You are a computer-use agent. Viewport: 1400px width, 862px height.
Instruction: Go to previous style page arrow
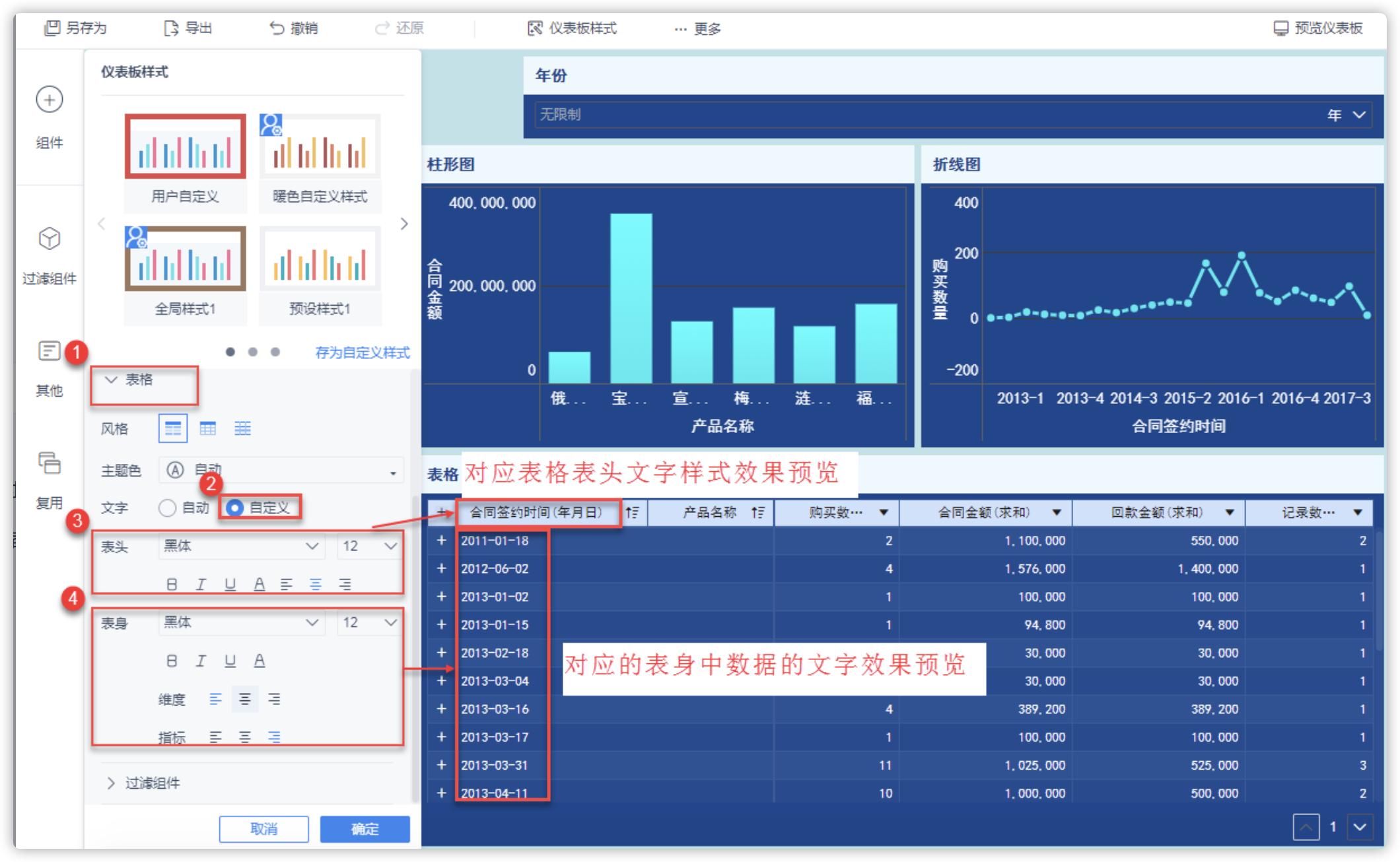click(x=102, y=224)
